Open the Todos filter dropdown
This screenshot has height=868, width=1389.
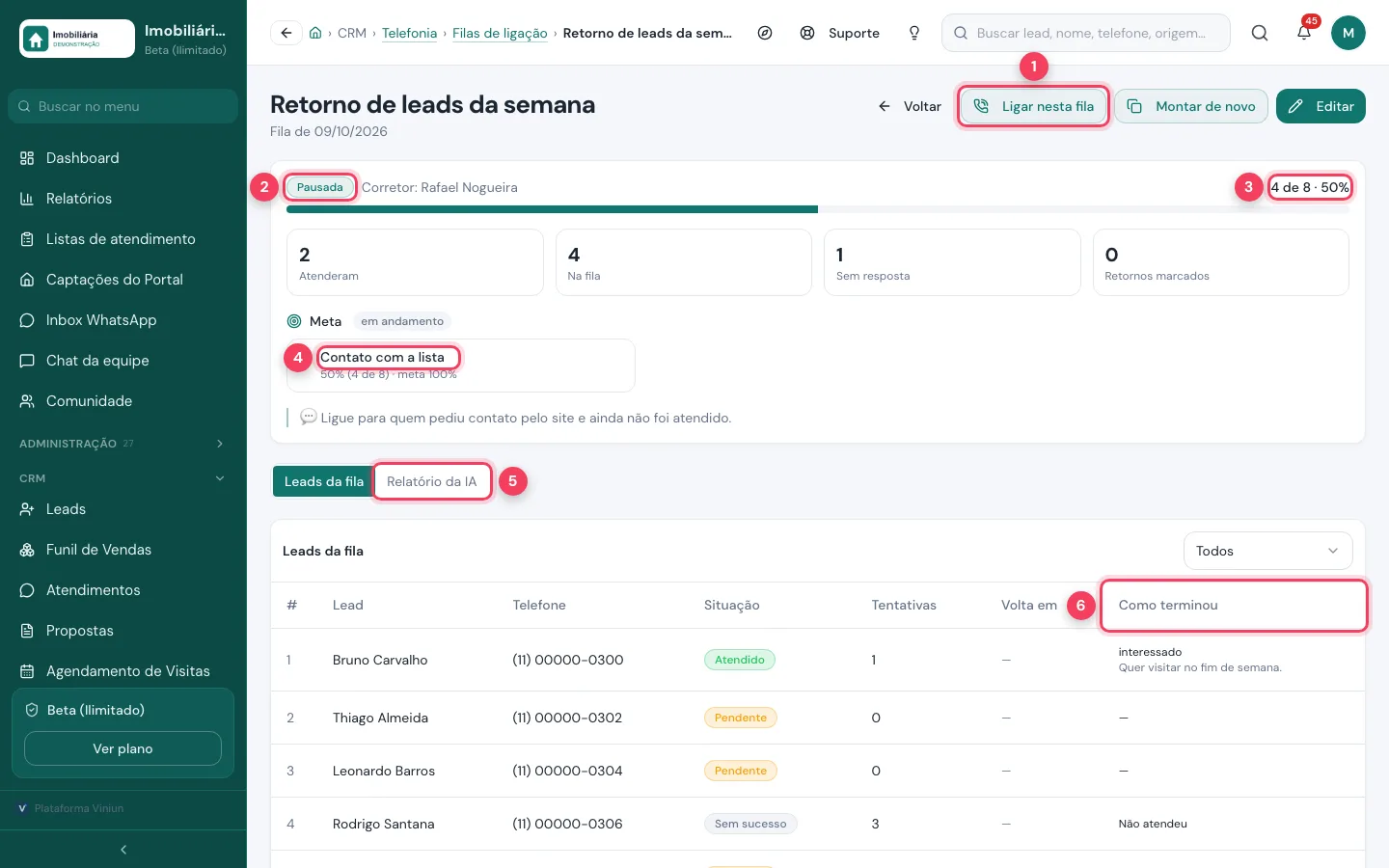[1267, 551]
